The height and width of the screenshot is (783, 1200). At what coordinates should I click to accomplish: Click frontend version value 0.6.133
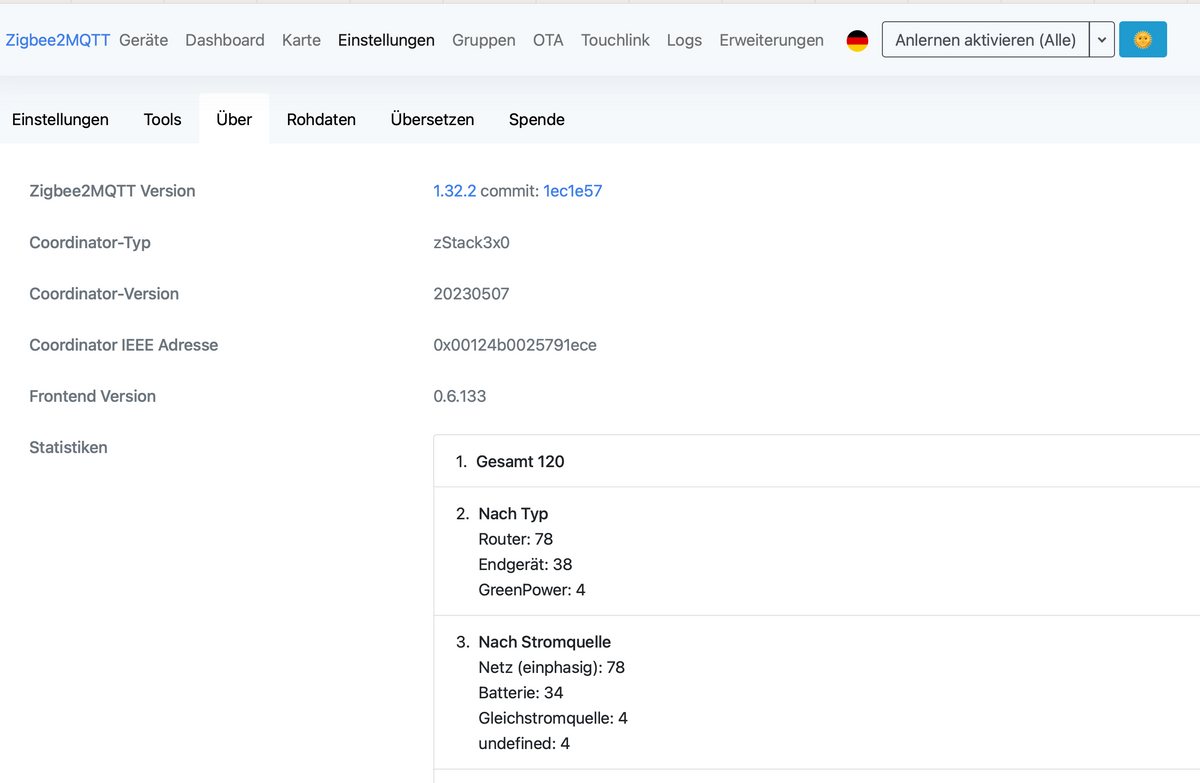tap(460, 396)
